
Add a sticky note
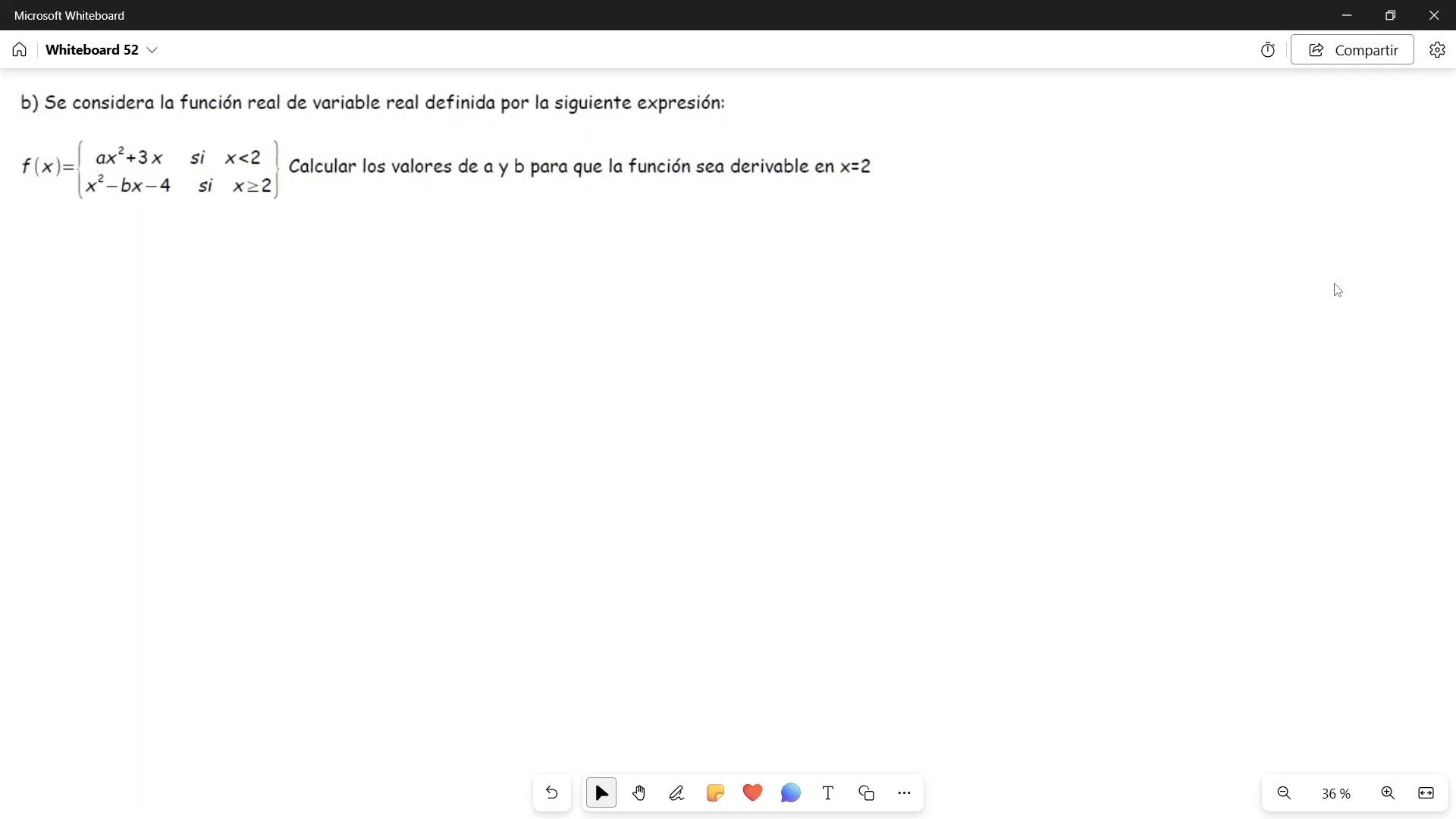[715, 793]
